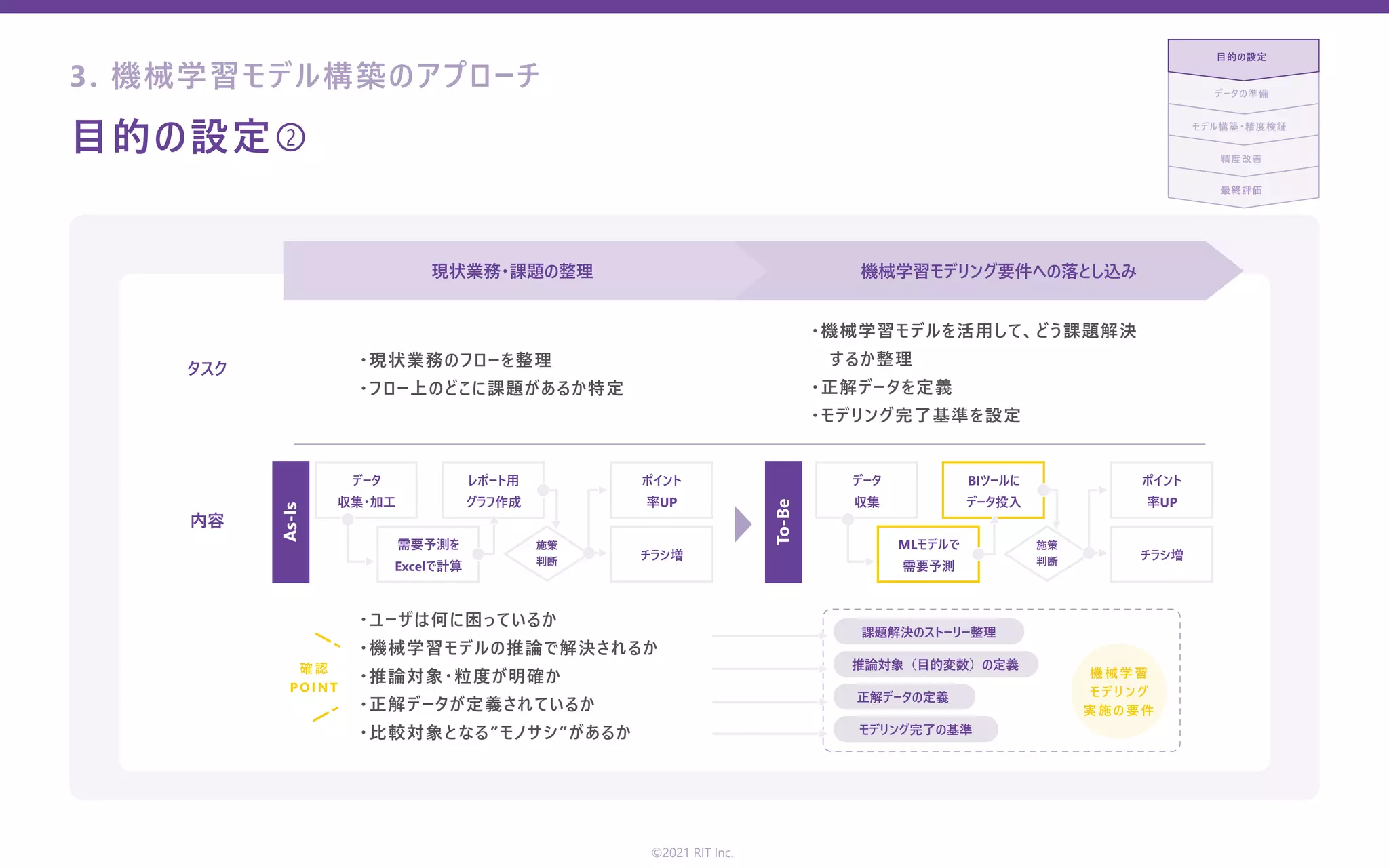Click the purple arrow between As-Is and To-Be
The height and width of the screenshot is (868, 1389).
click(x=743, y=524)
